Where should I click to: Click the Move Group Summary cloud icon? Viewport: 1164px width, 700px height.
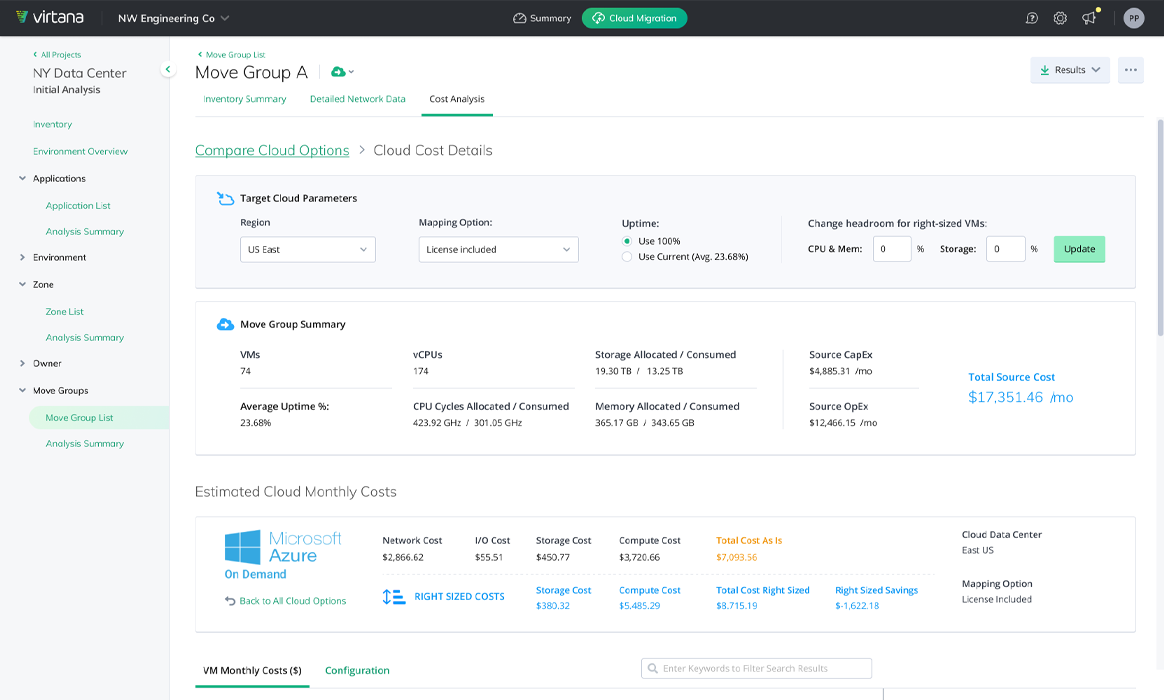225,324
